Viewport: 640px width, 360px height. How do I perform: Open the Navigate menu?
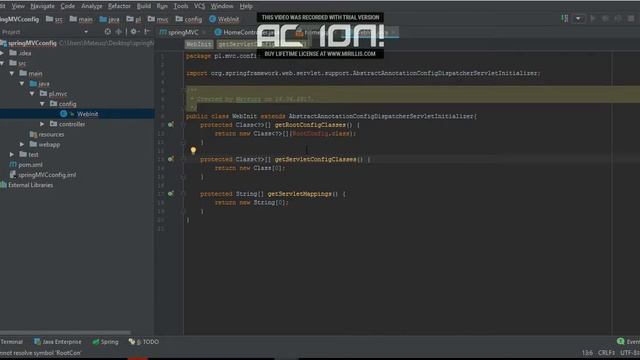click(42, 6)
